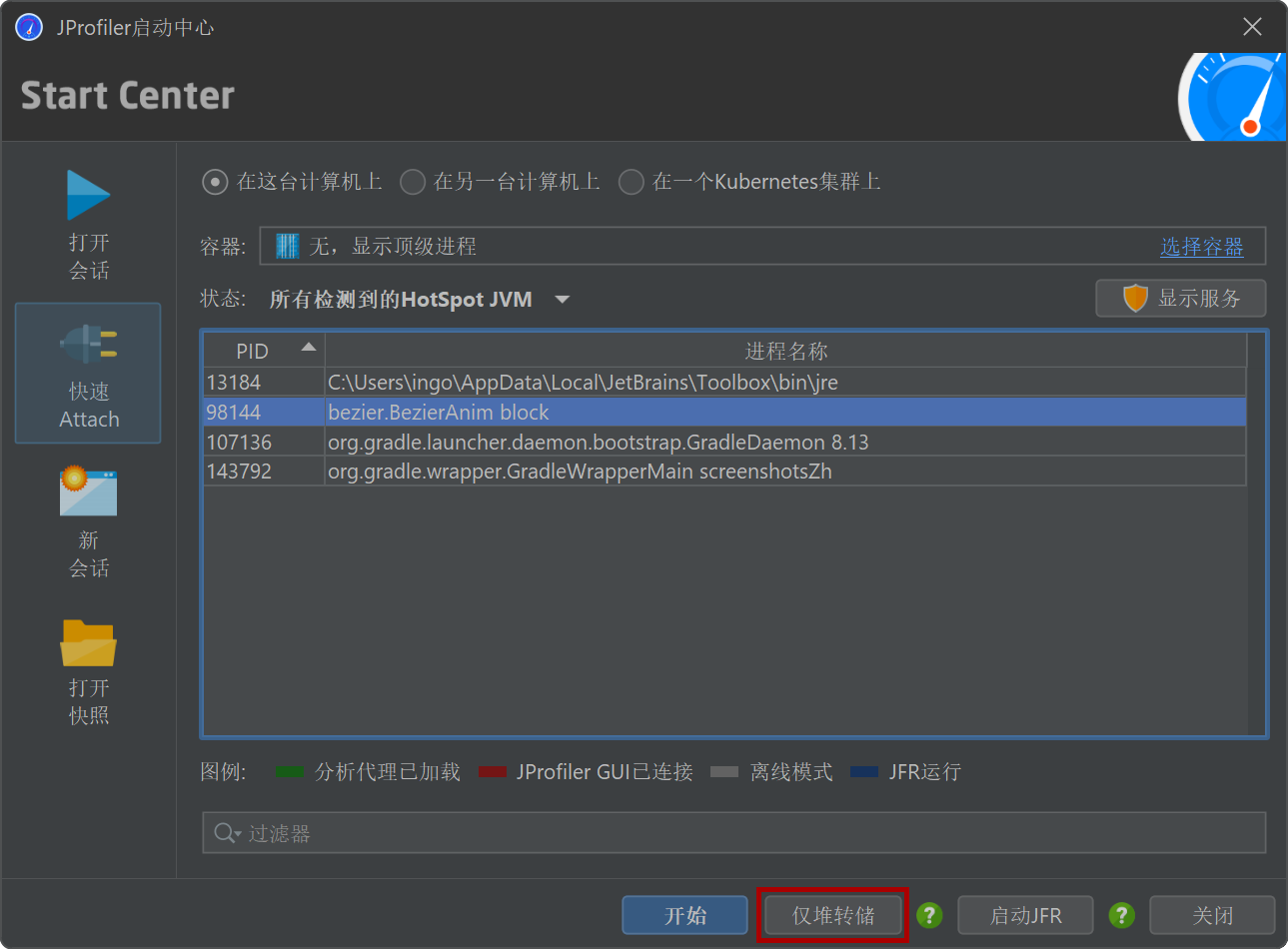Screen dimensions: 1288x949
Task: Click the green help icon next to 启动JFR
Action: pos(1121,915)
